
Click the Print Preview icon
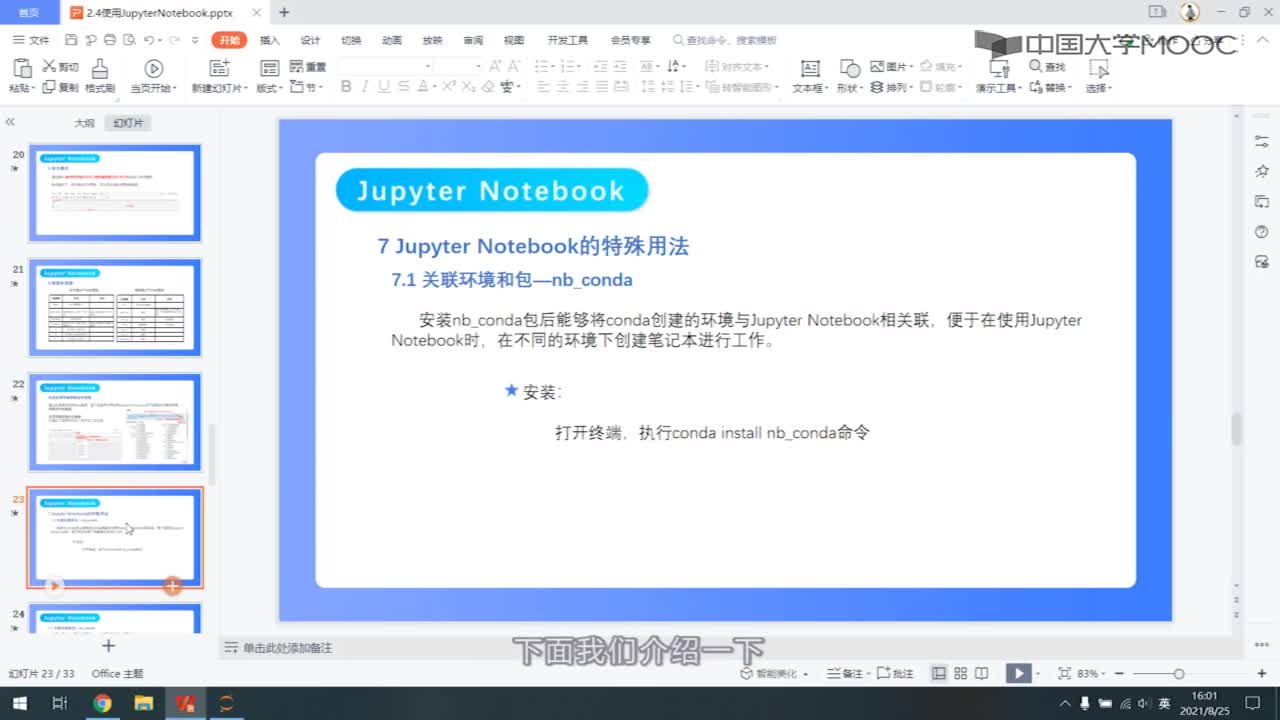127,40
